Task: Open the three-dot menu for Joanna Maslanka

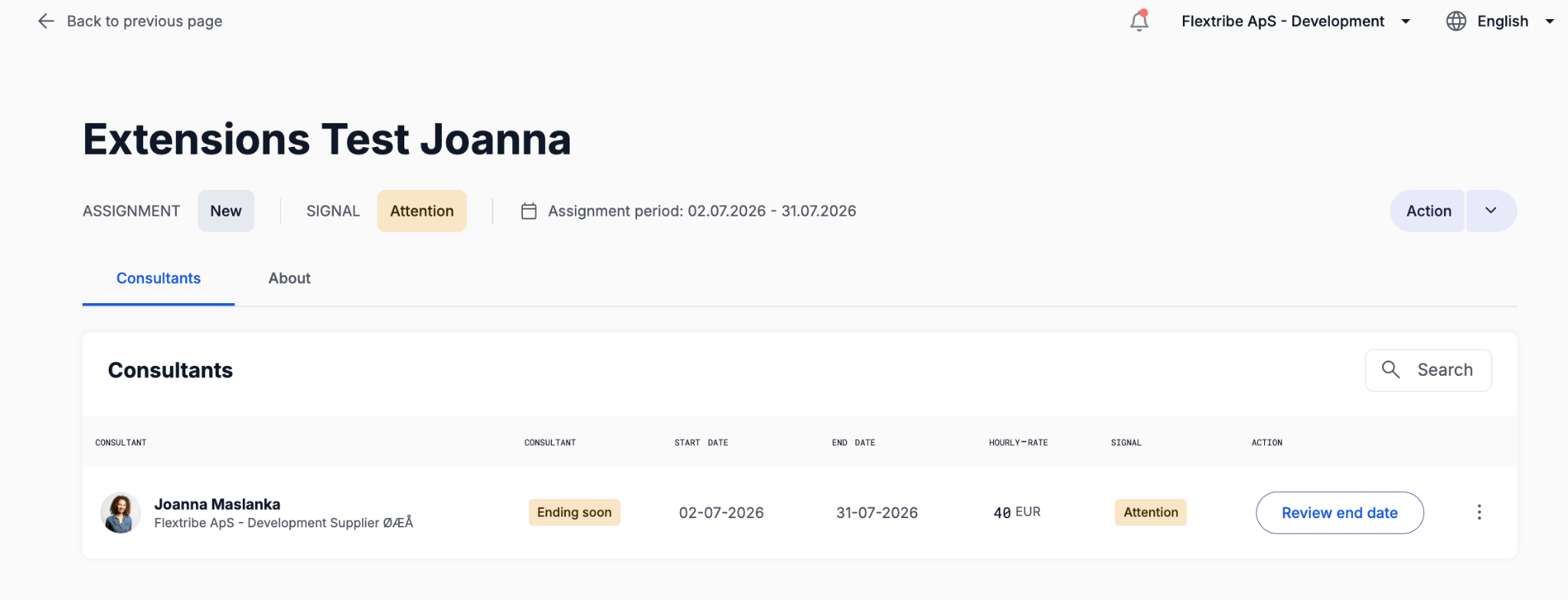Action: [1479, 513]
